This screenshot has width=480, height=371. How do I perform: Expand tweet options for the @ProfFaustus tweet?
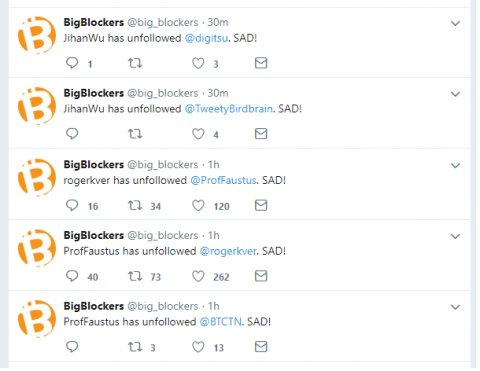[455, 165]
